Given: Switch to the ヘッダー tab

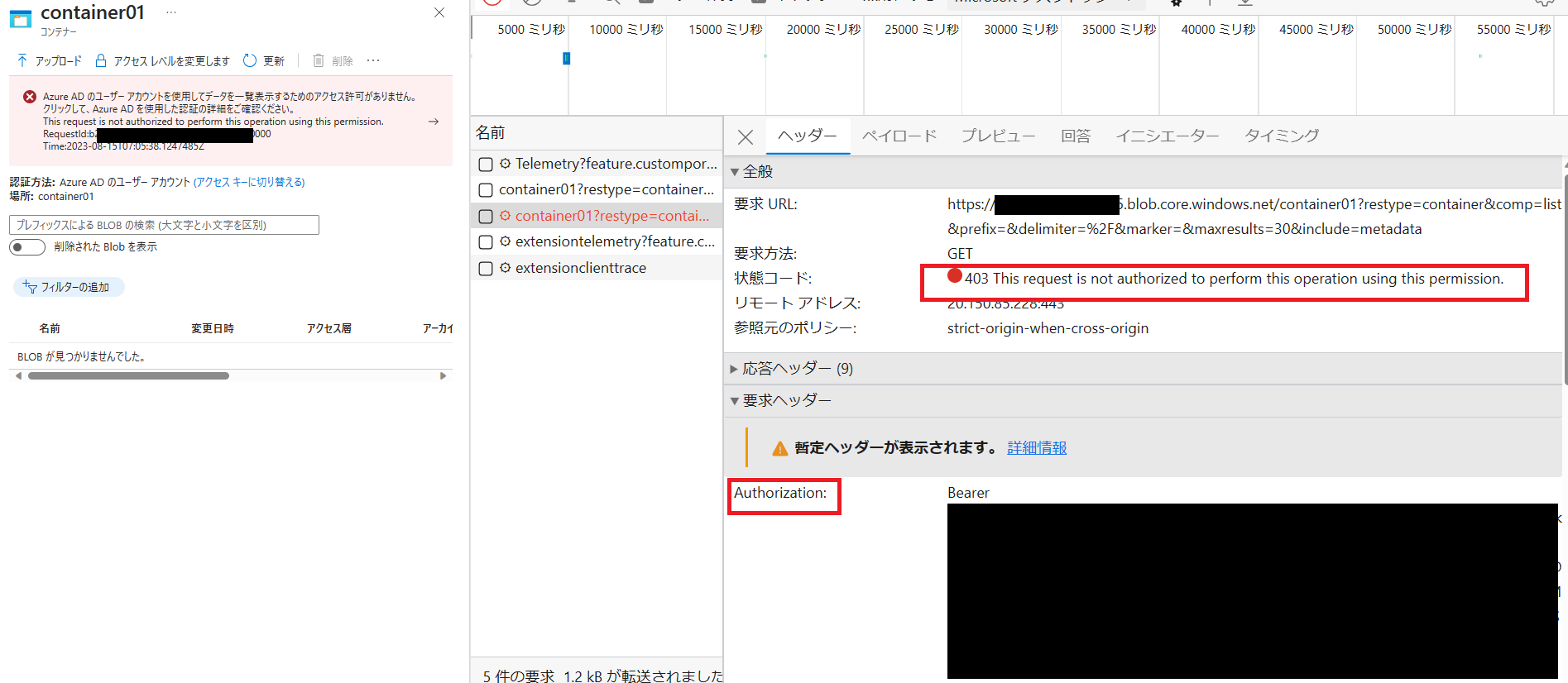Looking at the screenshot, I should coord(808,136).
